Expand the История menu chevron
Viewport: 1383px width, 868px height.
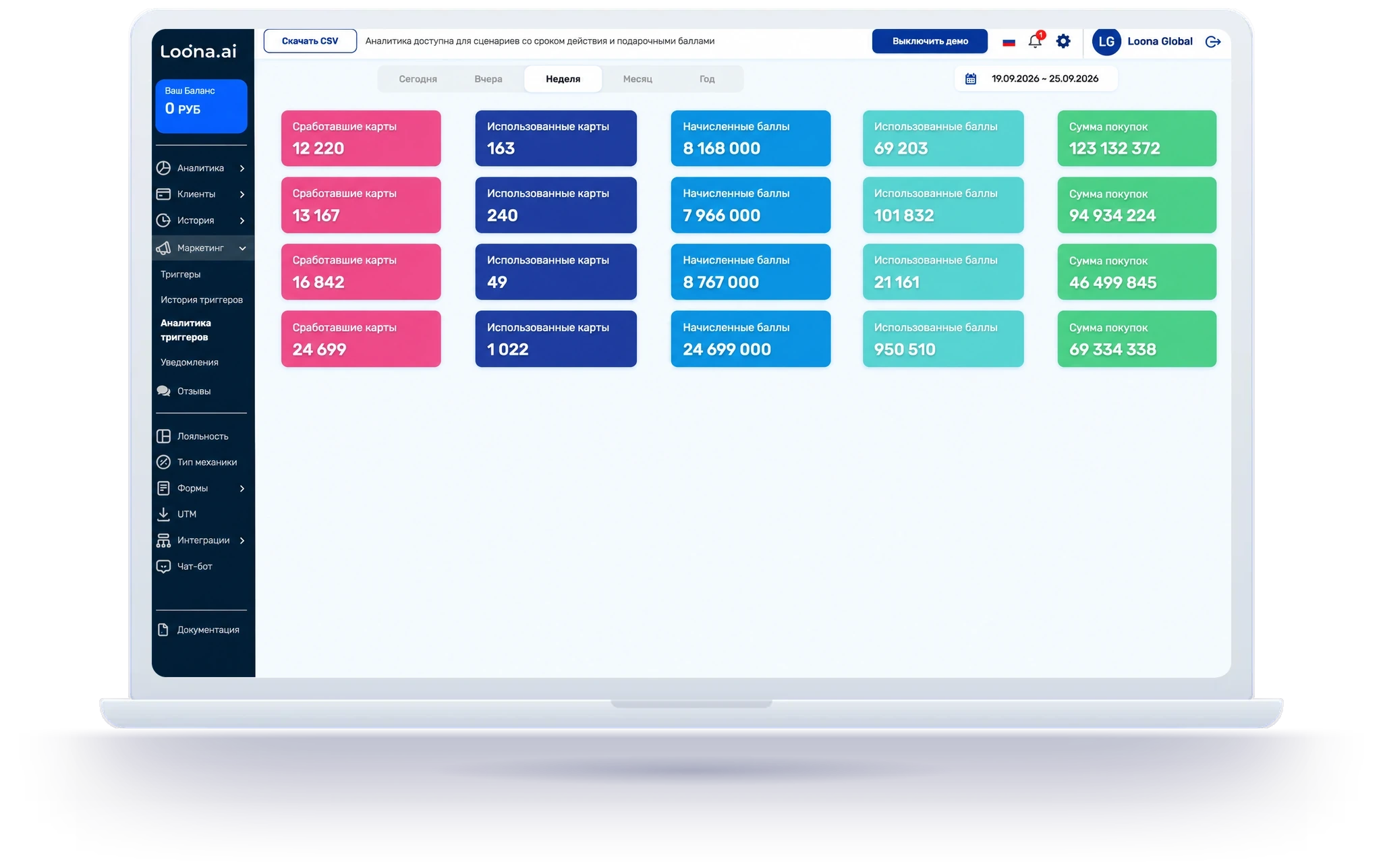(x=242, y=221)
